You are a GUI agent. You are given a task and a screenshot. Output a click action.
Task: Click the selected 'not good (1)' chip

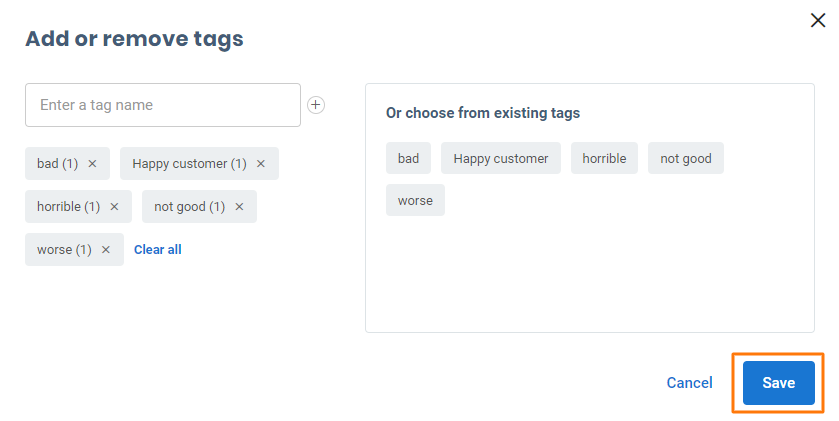click(x=189, y=207)
